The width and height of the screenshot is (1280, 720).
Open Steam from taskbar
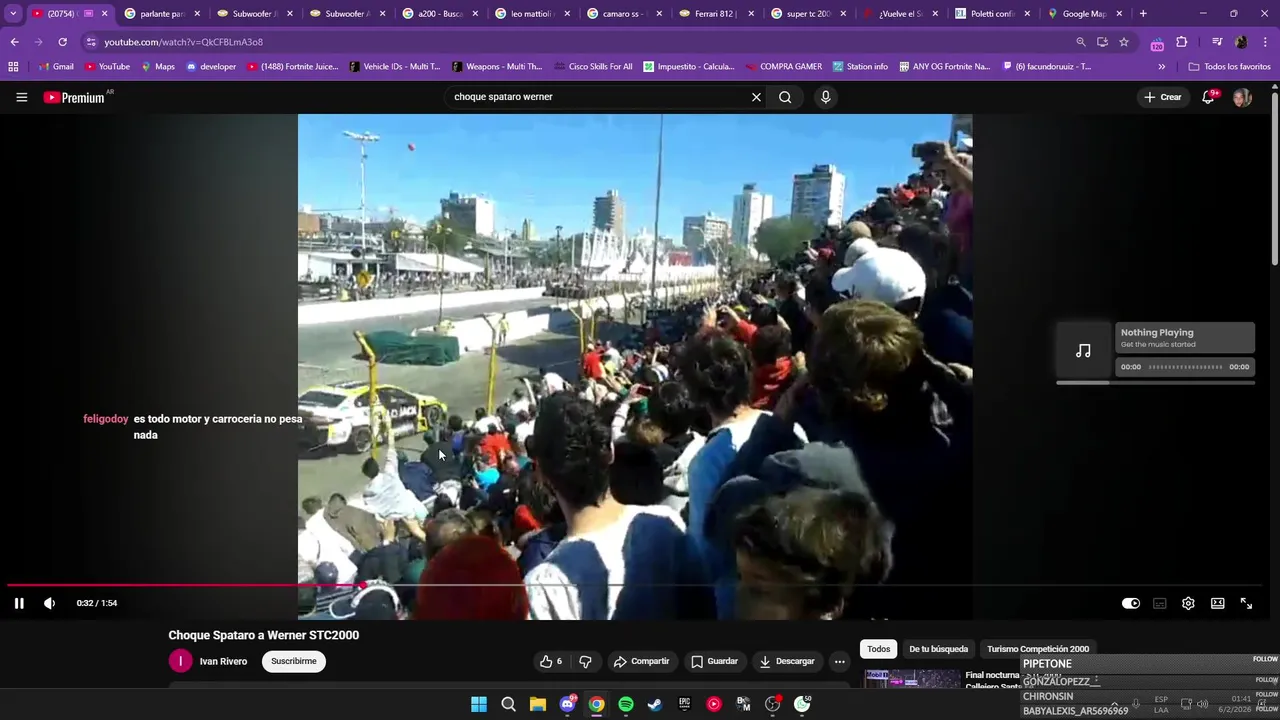[x=655, y=704]
